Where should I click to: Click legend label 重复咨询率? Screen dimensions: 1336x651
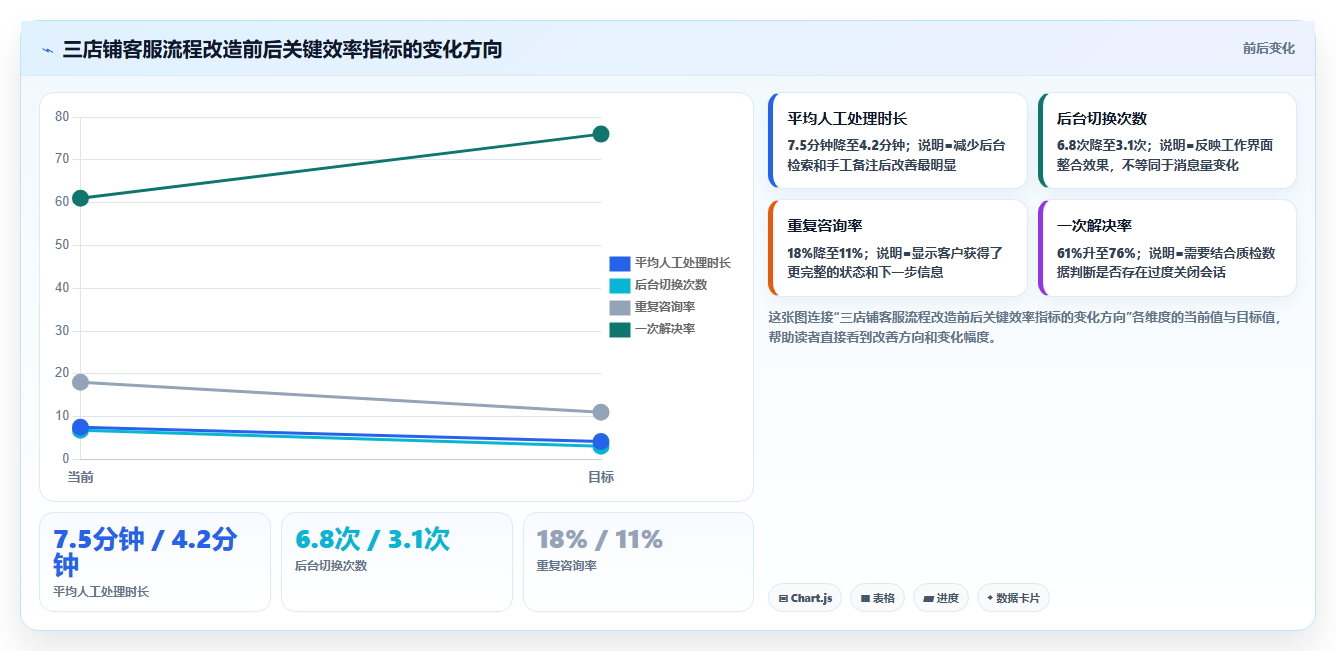tap(665, 307)
